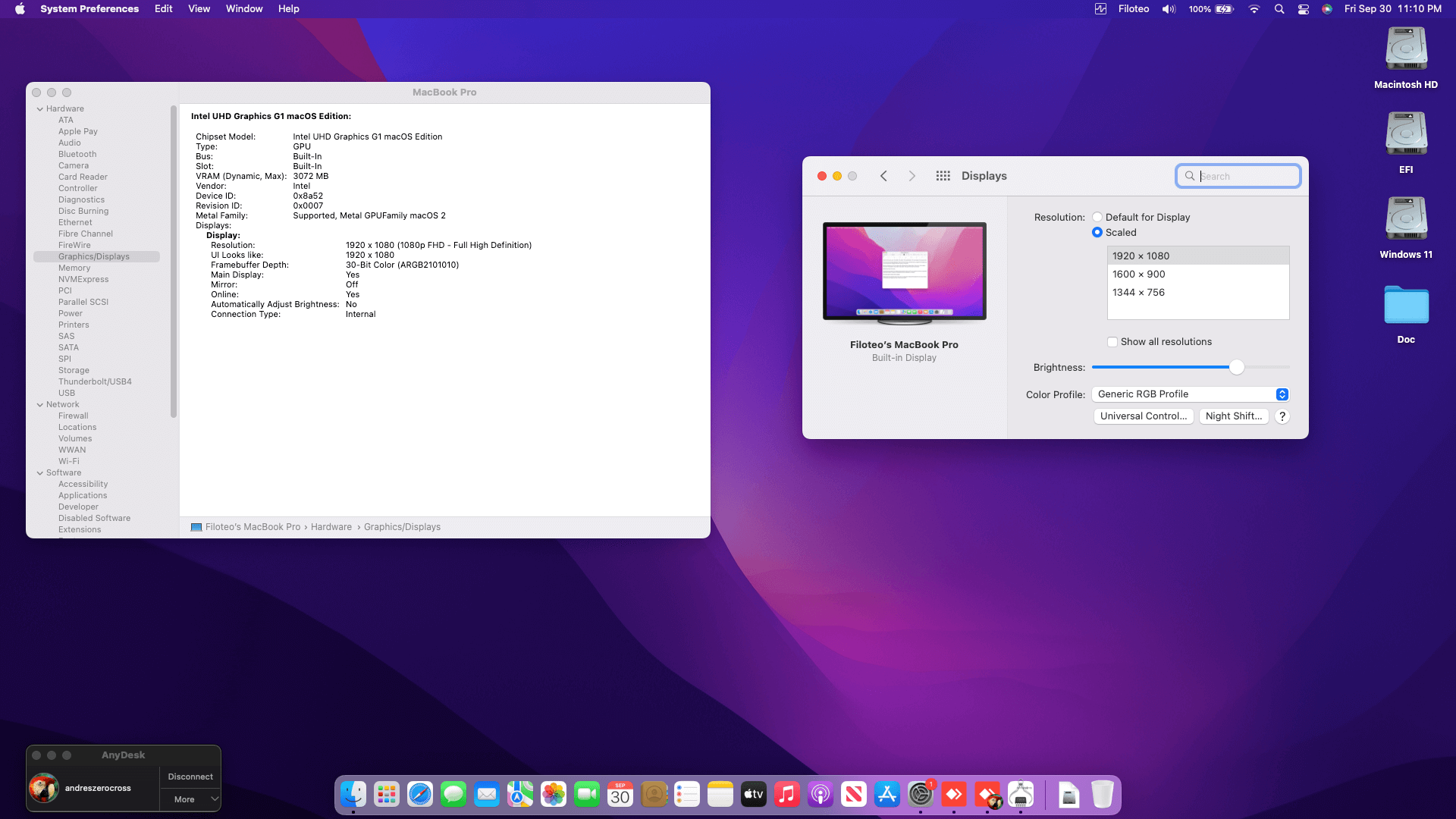The height and width of the screenshot is (819, 1456).
Task: Launch FaceTime from the Dock
Action: click(587, 794)
